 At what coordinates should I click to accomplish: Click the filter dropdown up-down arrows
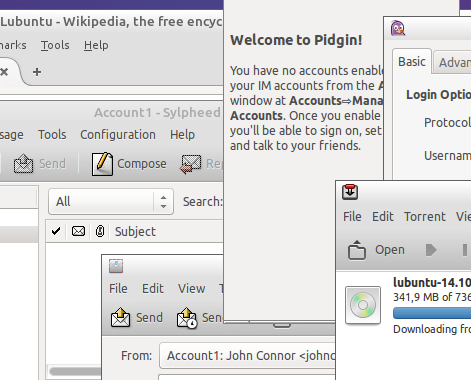[x=163, y=201]
